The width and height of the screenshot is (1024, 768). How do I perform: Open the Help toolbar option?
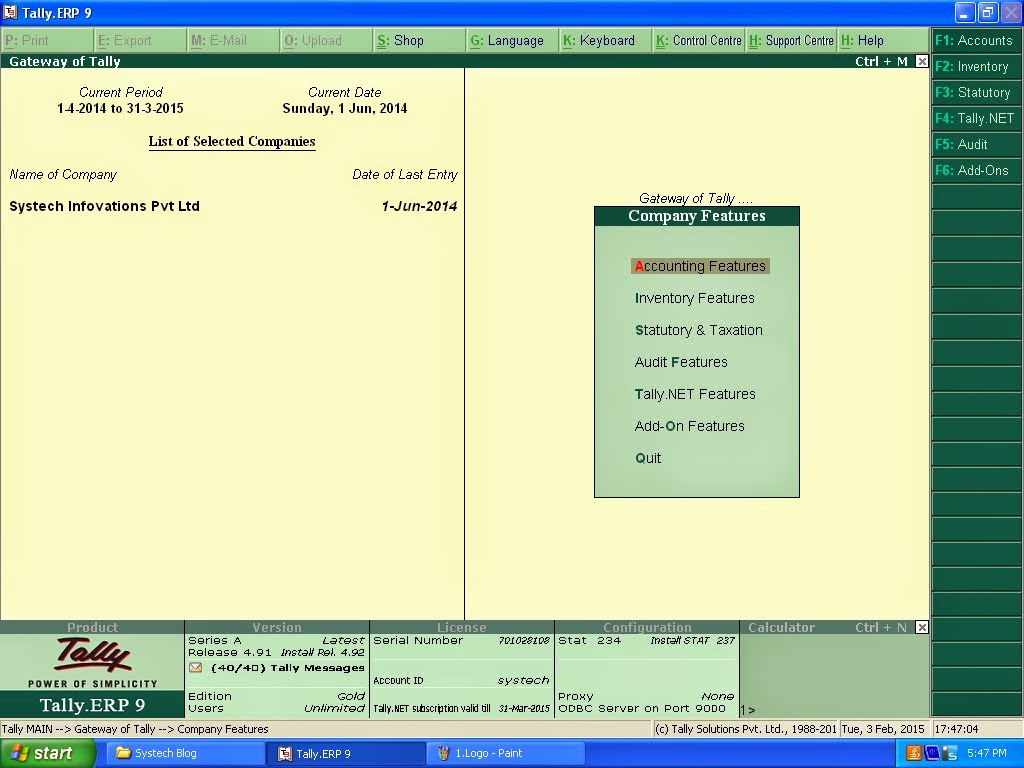(883, 40)
